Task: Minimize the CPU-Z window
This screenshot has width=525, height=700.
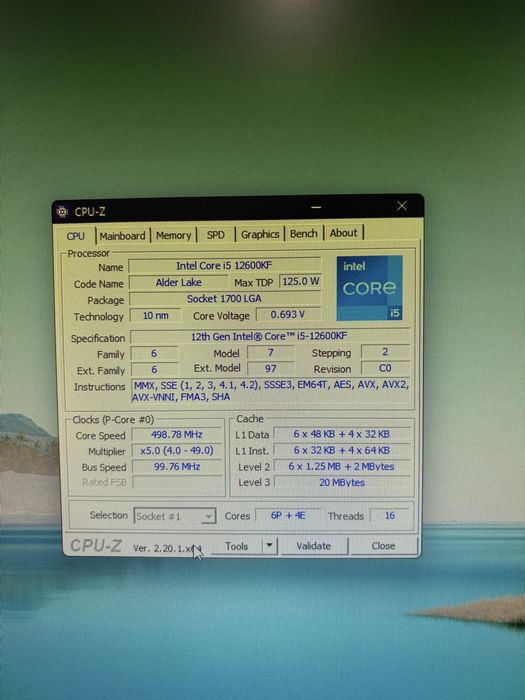Action: [x=317, y=207]
